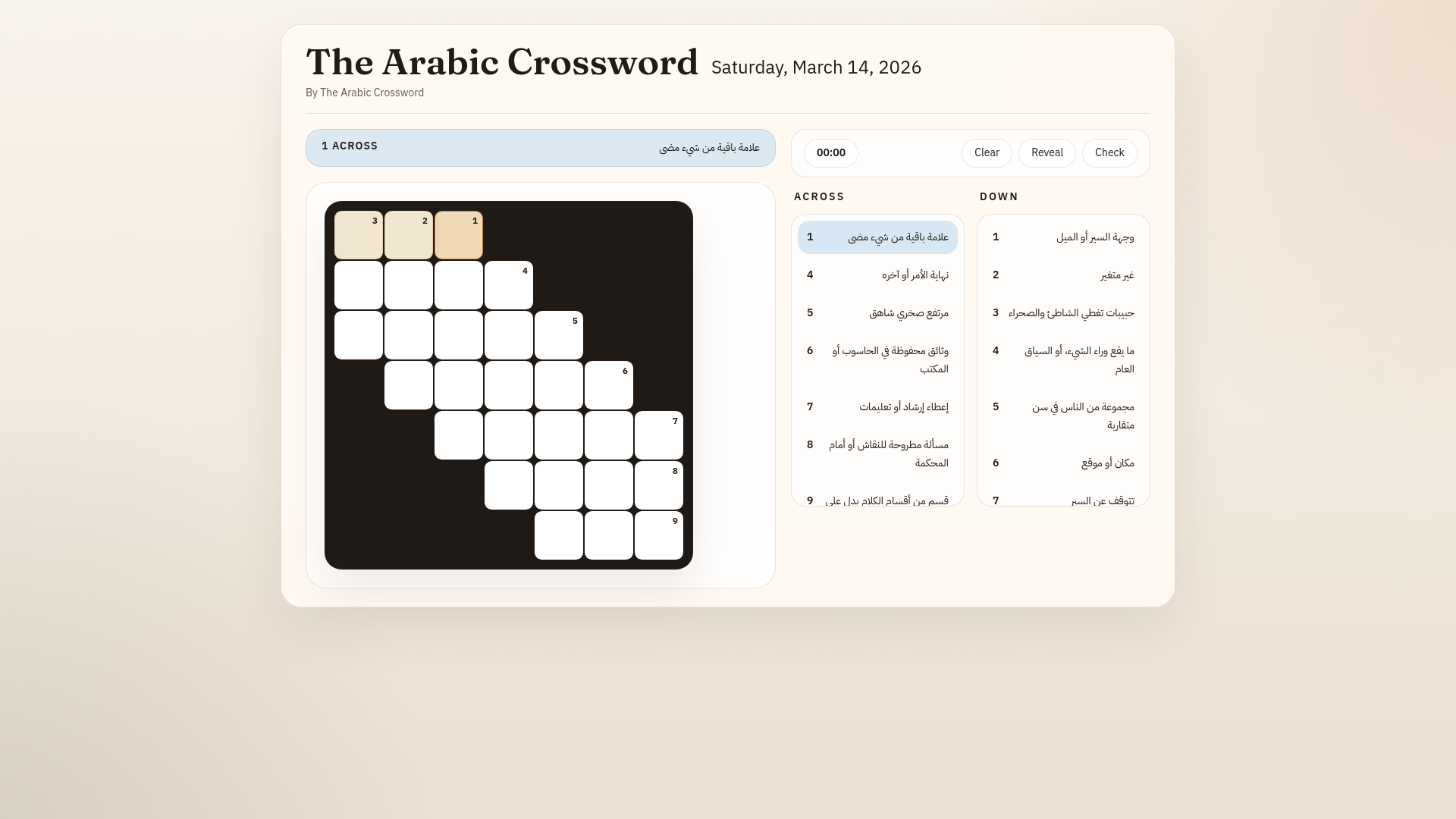Click grid cell numbered 9
The image size is (1456, 819).
[x=659, y=536]
